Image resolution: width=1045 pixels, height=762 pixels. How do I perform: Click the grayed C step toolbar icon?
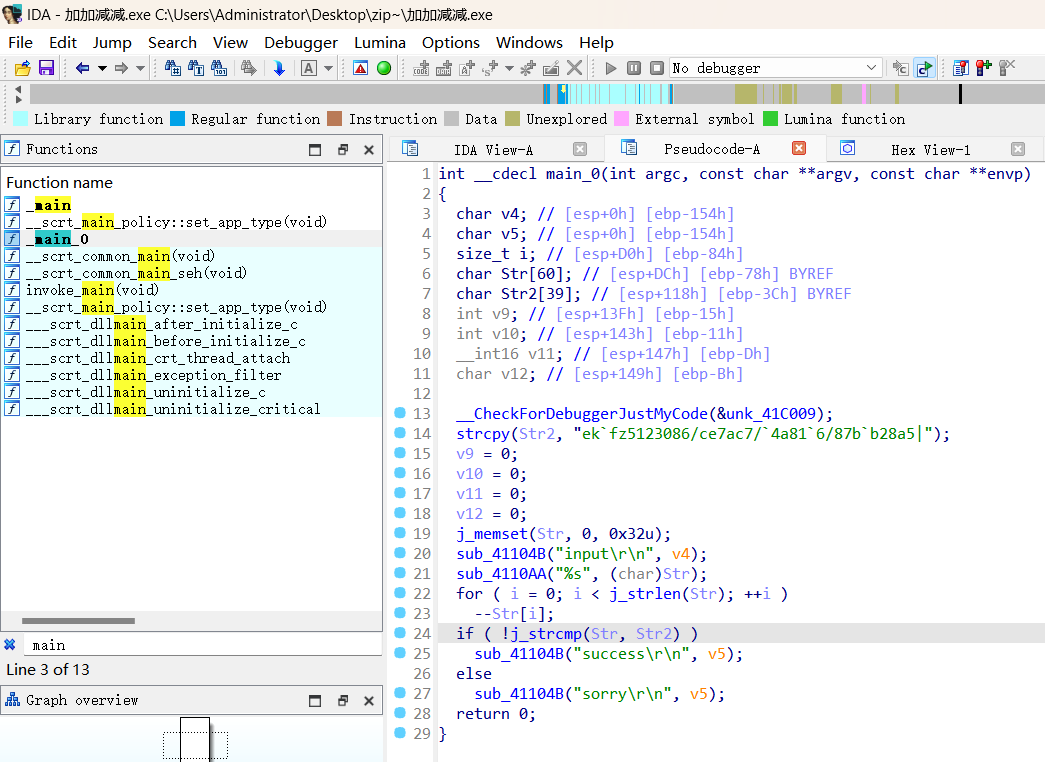(900, 68)
